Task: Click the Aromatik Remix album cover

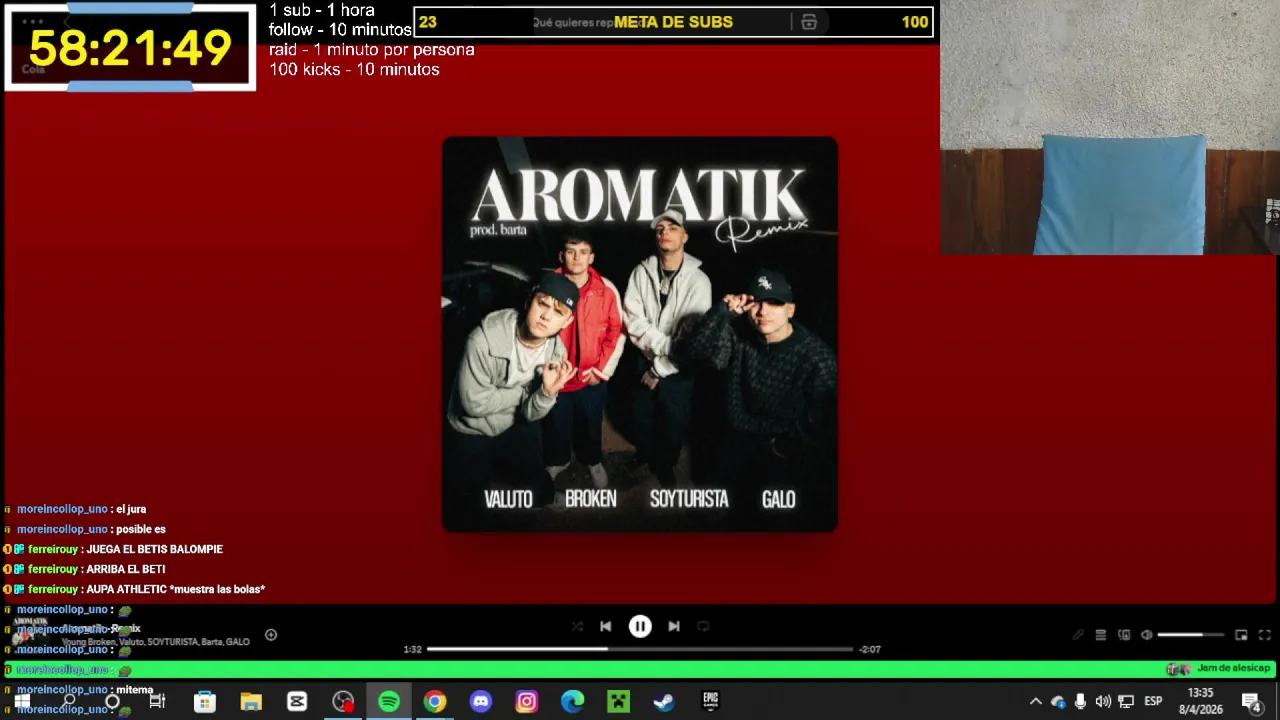Action: pyautogui.click(x=640, y=334)
